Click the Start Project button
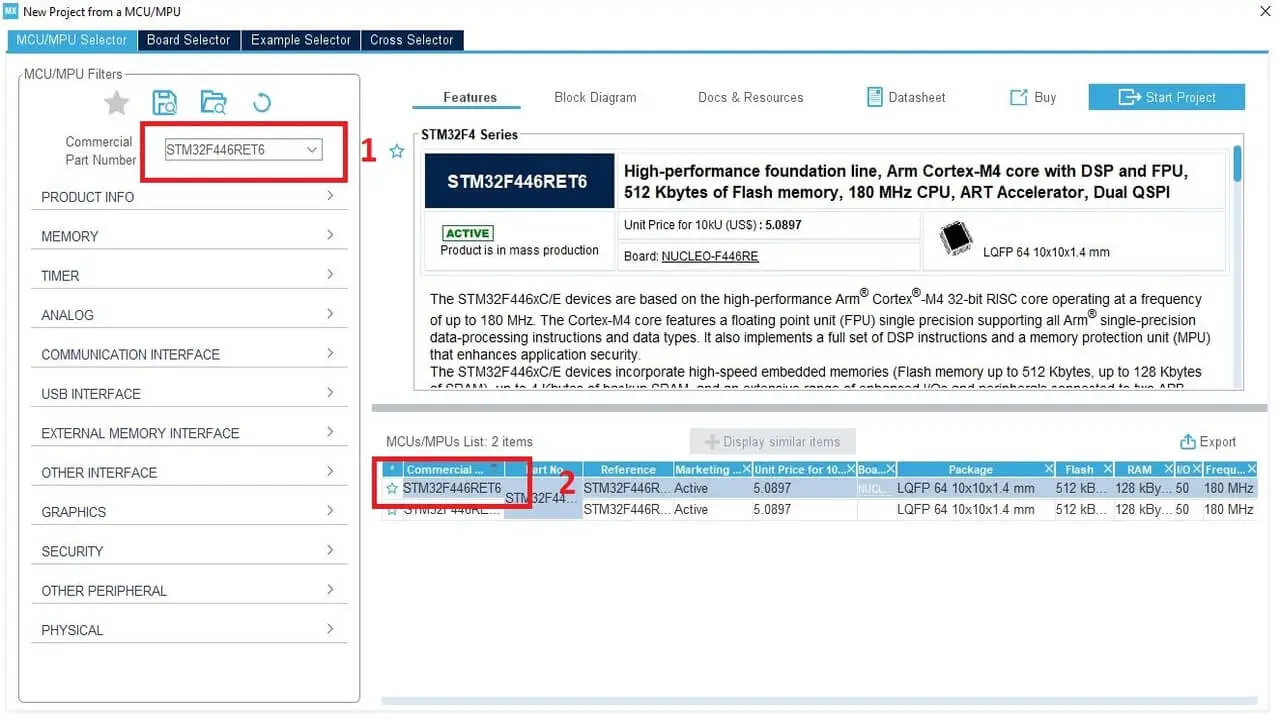This screenshot has width=1280, height=720. [1166, 97]
